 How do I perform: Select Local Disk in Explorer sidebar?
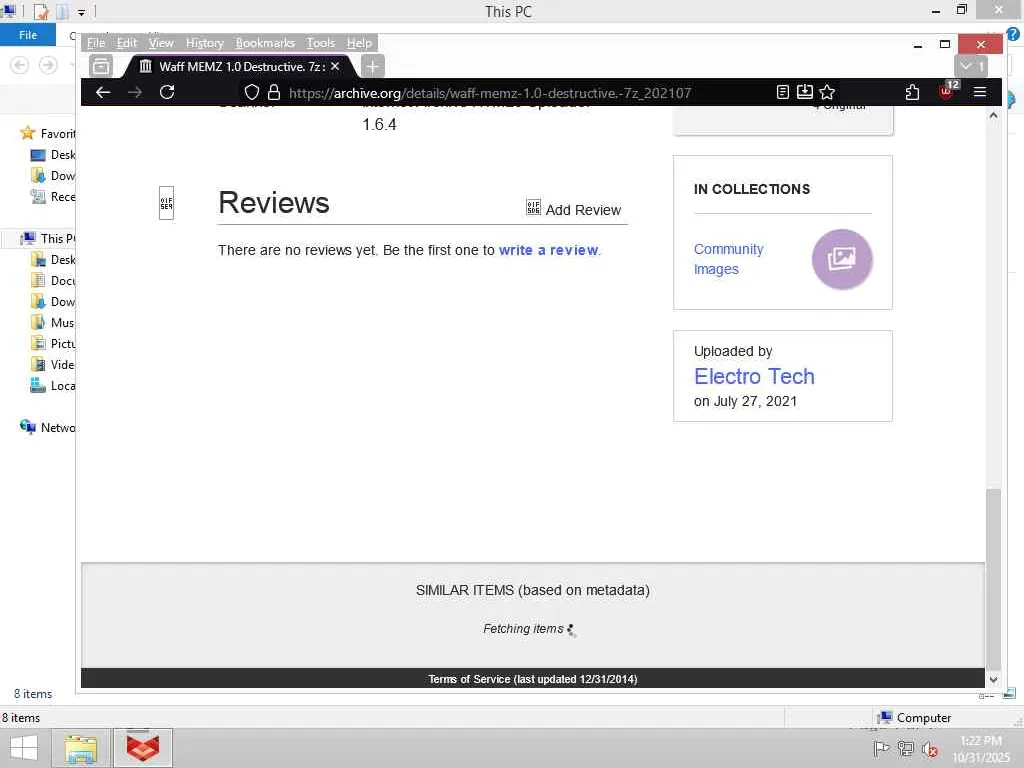click(x=52, y=386)
